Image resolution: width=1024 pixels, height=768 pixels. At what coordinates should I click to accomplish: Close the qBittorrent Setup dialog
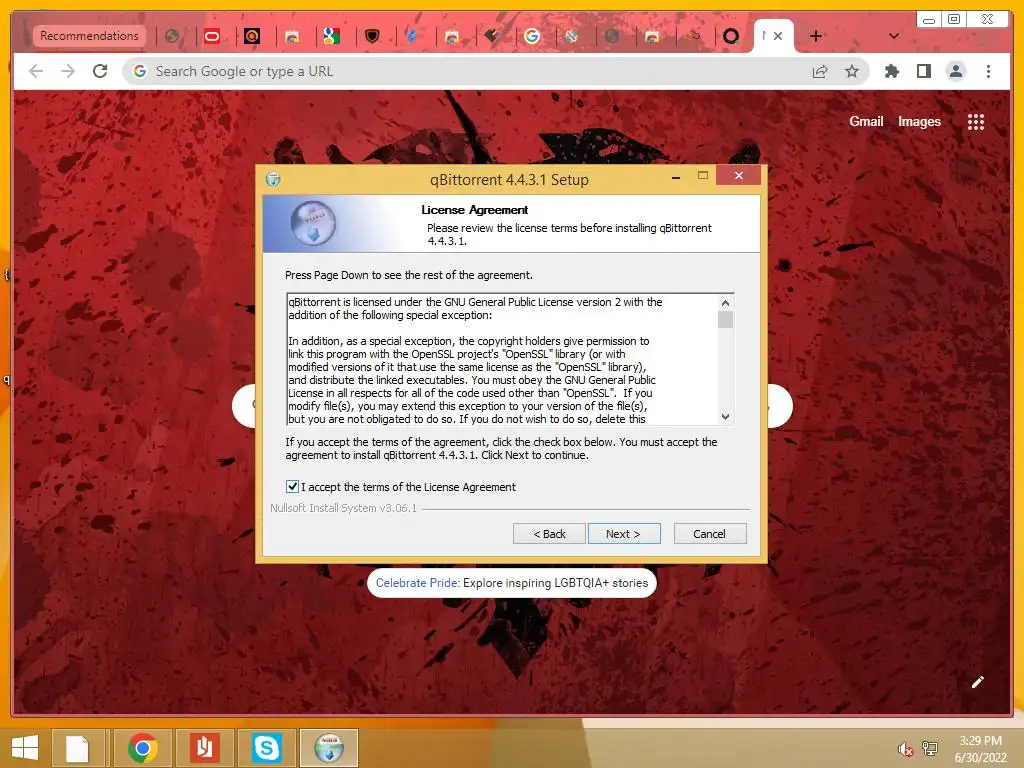point(739,175)
